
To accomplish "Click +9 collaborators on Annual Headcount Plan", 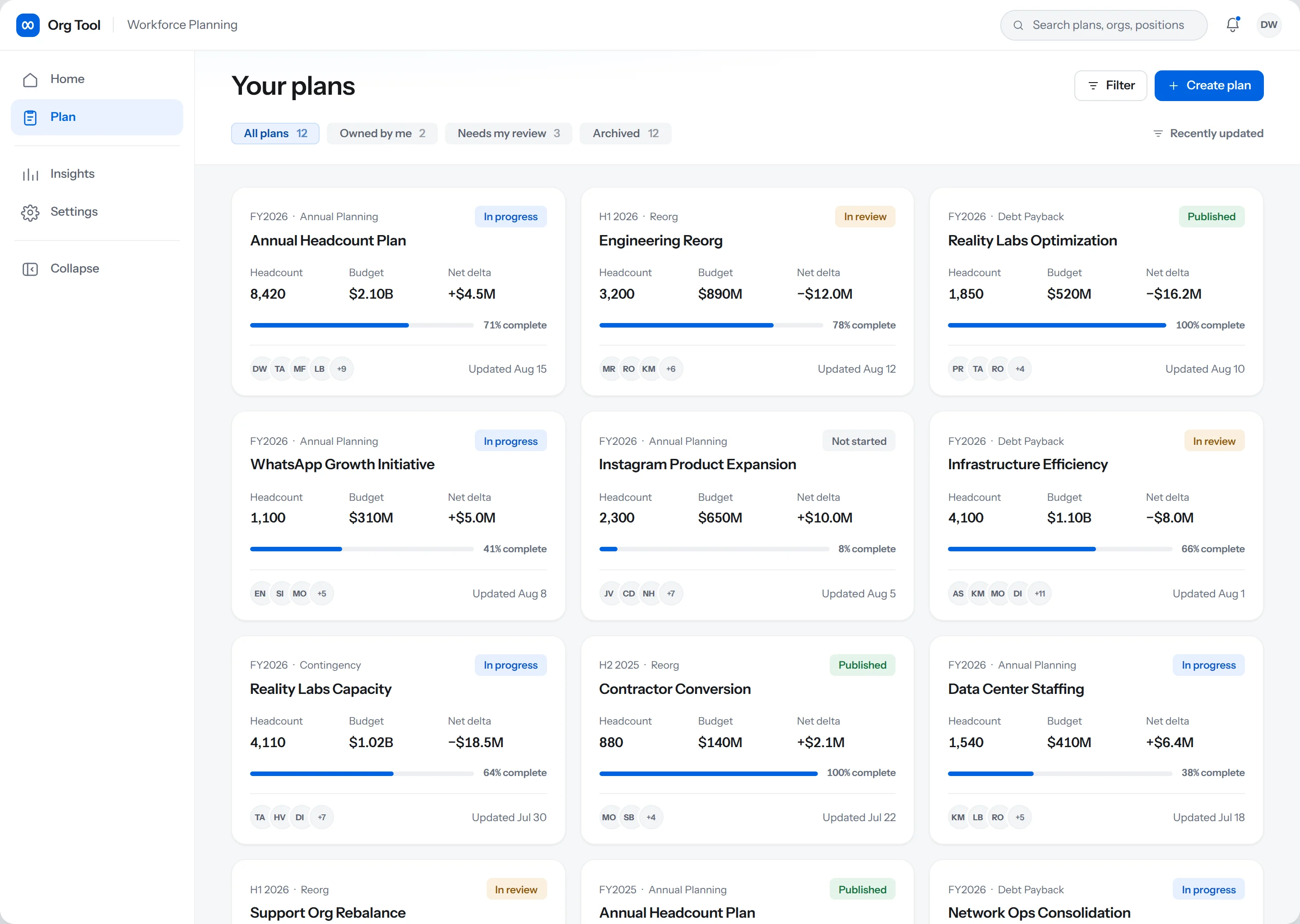I will 342,369.
